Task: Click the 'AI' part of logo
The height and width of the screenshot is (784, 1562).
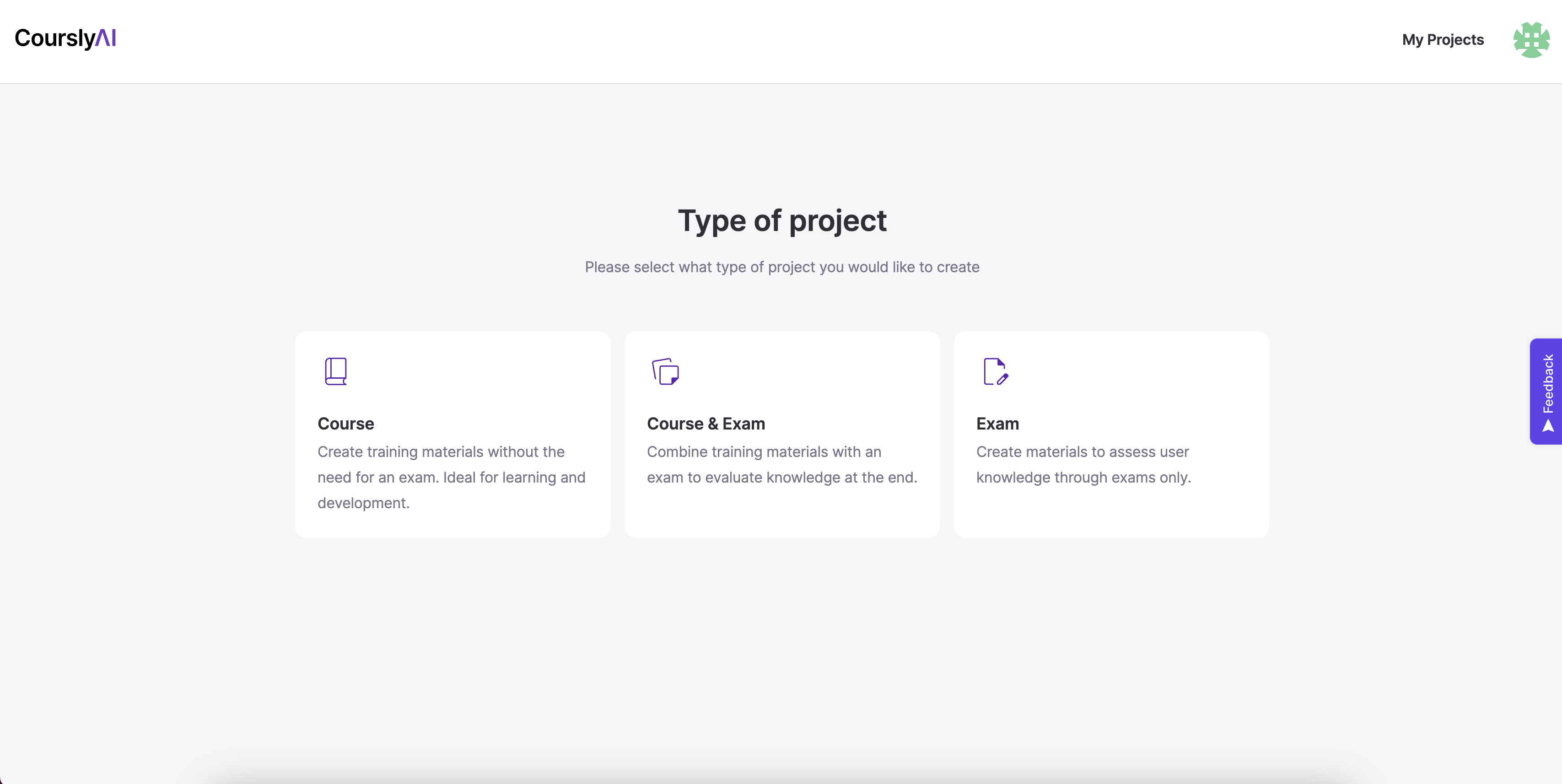Action: [x=106, y=38]
